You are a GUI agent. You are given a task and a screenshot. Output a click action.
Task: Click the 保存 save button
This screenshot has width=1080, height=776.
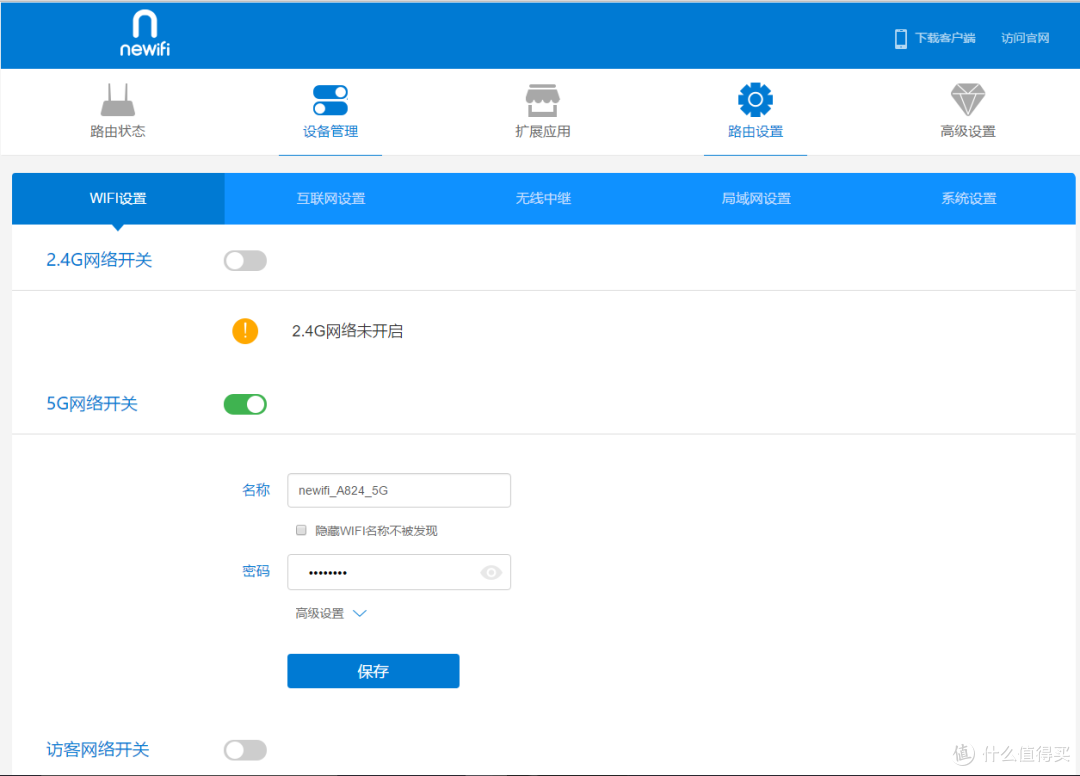[x=373, y=671]
